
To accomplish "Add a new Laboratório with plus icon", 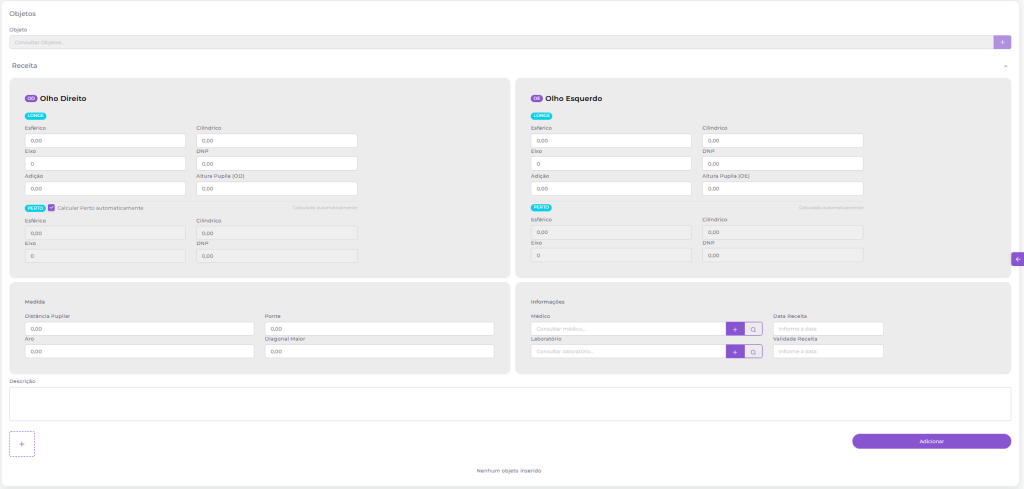I will tap(734, 351).
